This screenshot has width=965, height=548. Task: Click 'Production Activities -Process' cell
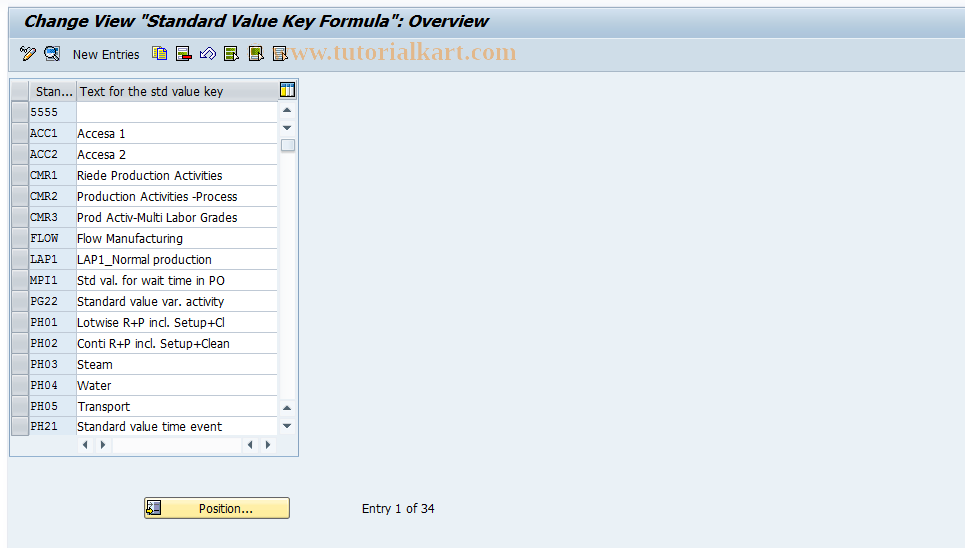click(177, 196)
